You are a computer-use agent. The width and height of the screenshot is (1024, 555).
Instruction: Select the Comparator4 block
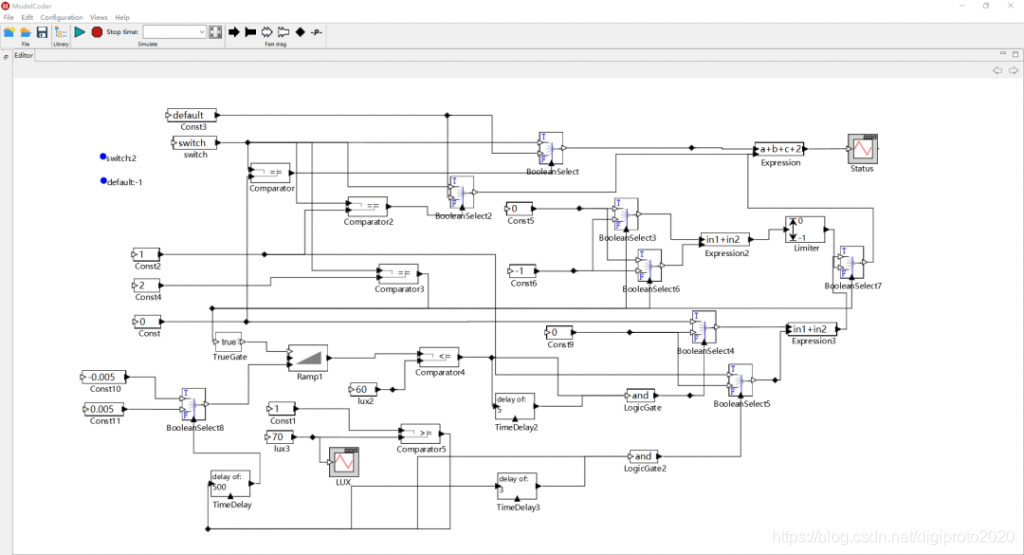439,357
